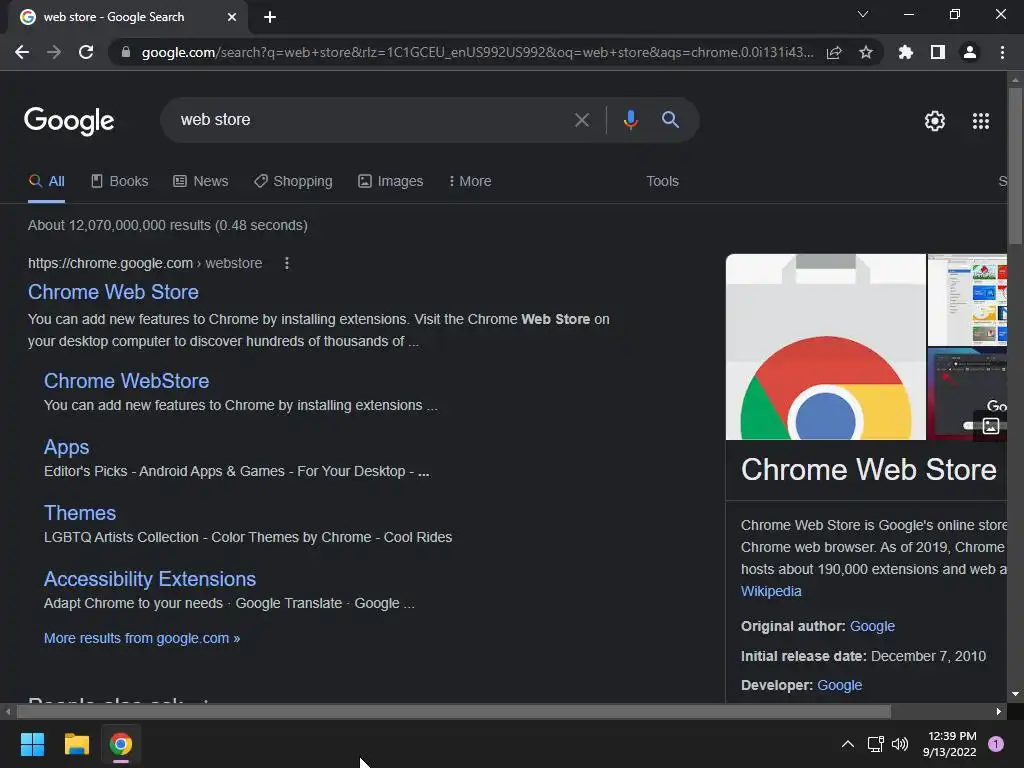Switch to the Images tab

click(391, 182)
